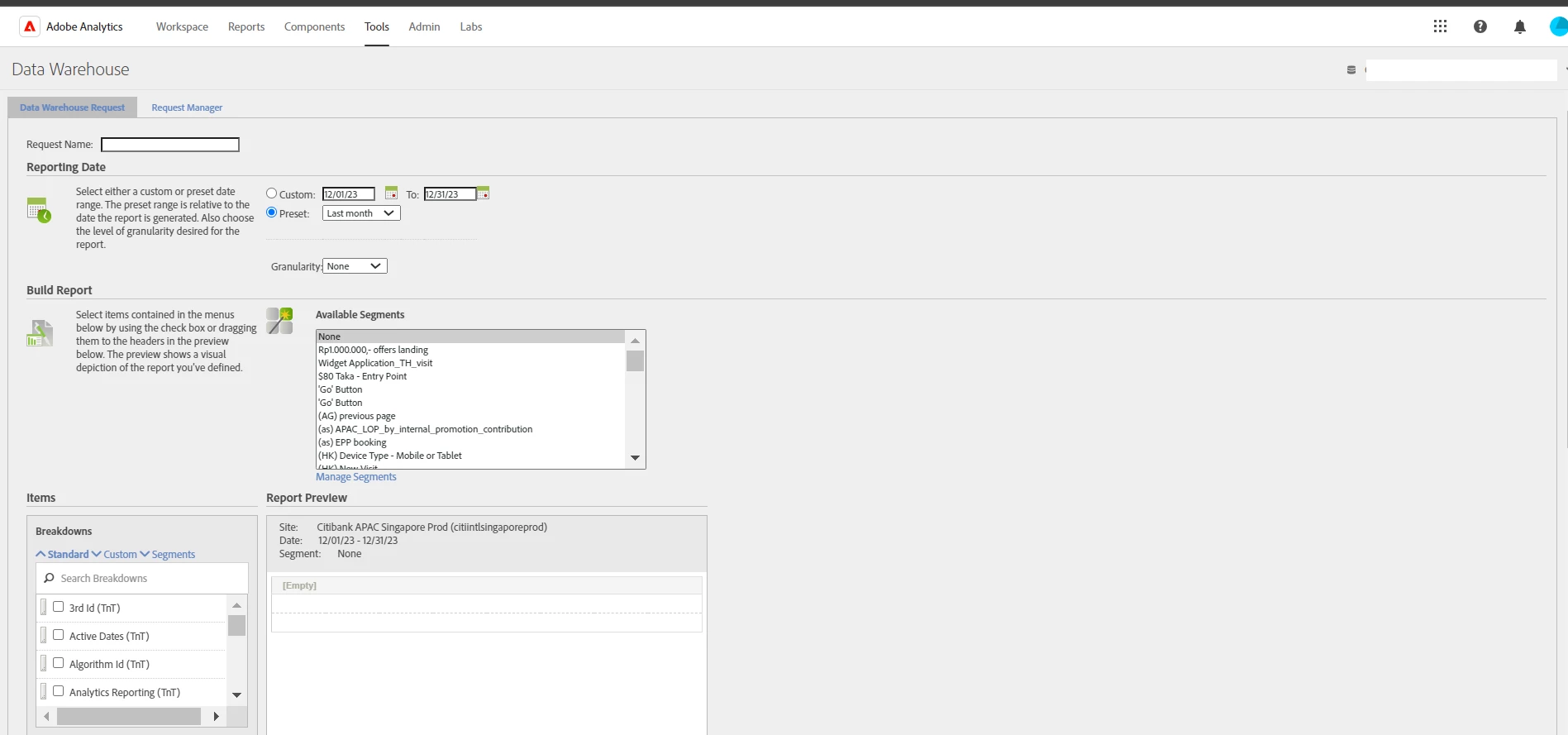Screen dimensions: 1568x735
Task: Open the Manage Segments link
Action: pyautogui.click(x=356, y=477)
